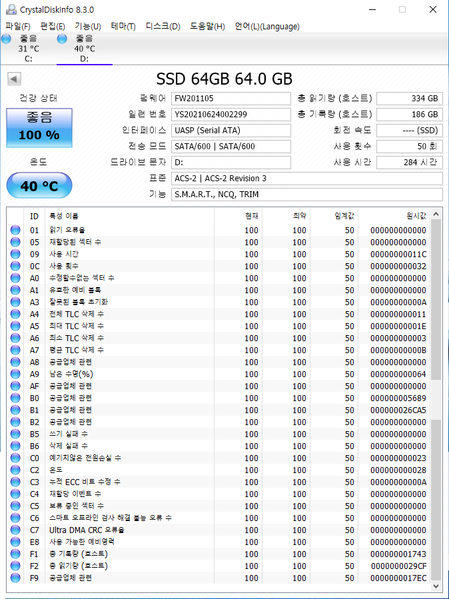449x599 pixels.
Task: Click the status icon for attribute A1
Action: point(15,290)
